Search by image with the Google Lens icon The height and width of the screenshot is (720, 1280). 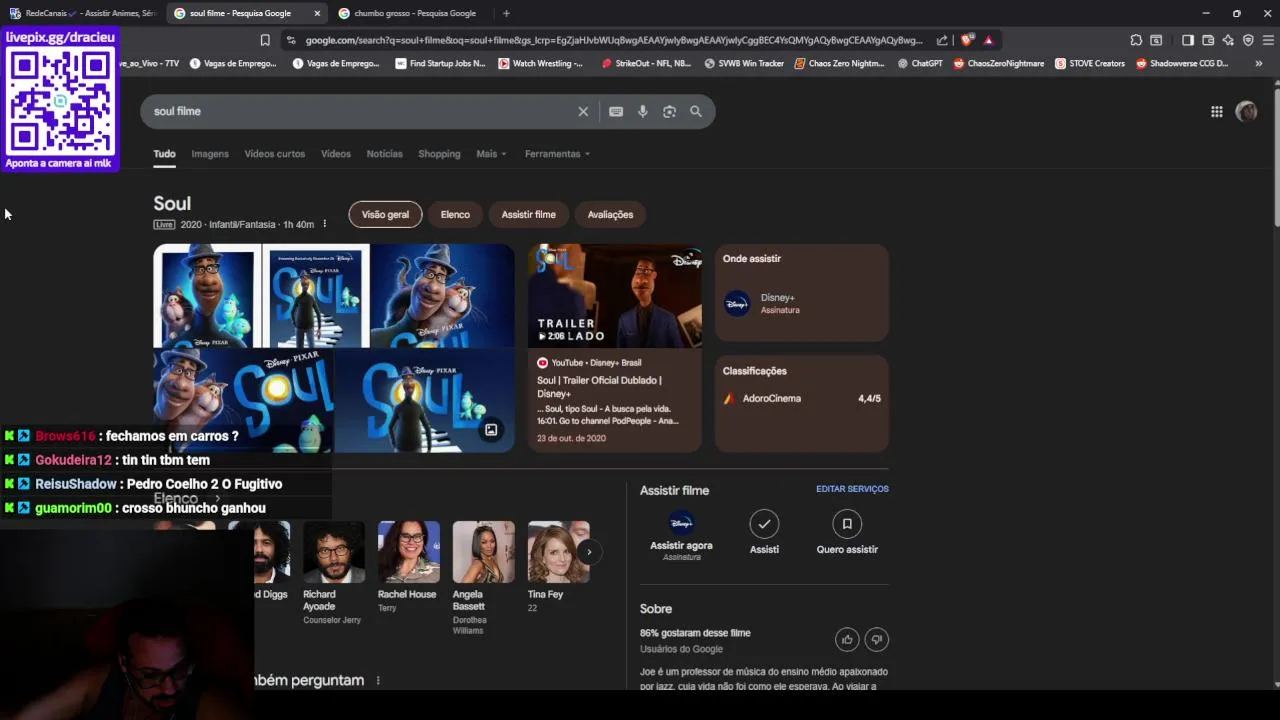669,111
